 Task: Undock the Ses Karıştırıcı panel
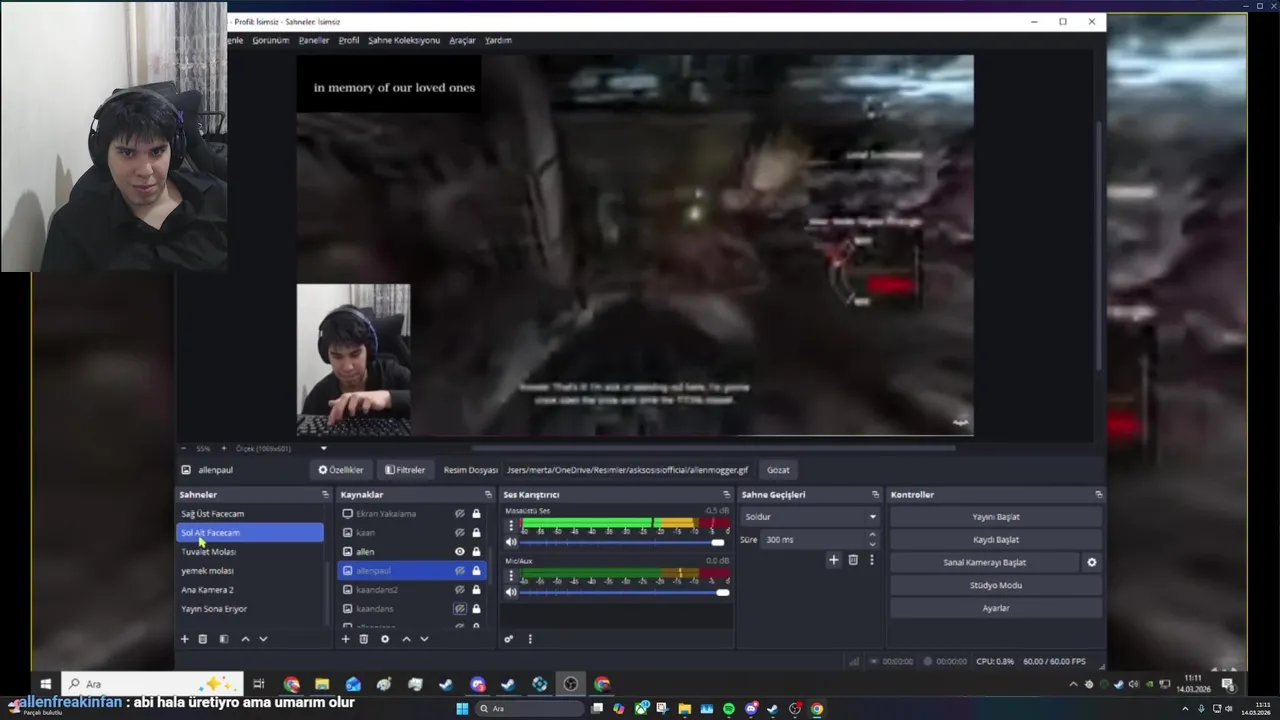[x=727, y=495]
